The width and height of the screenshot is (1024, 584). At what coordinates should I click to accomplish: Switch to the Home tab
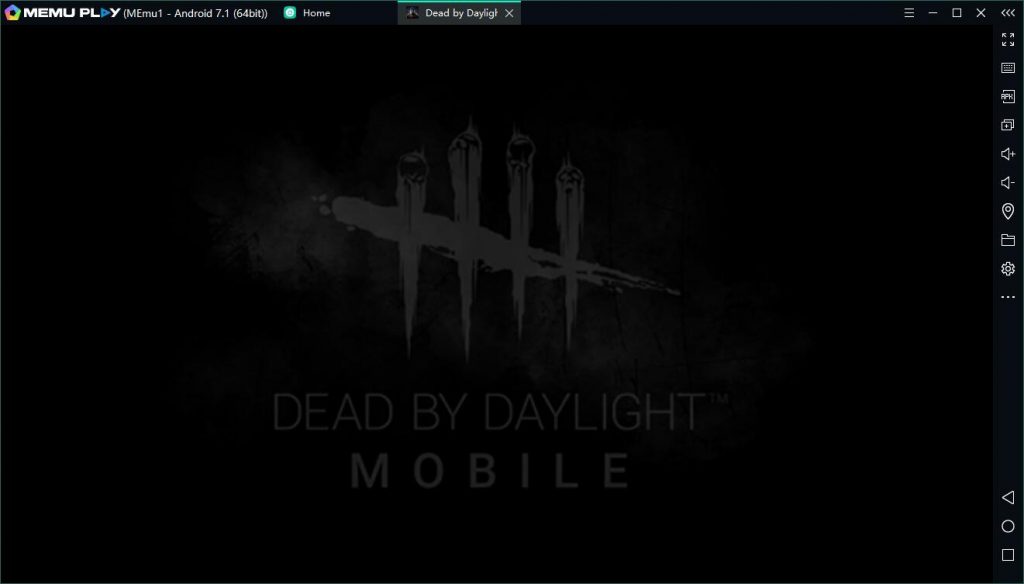[x=307, y=12]
